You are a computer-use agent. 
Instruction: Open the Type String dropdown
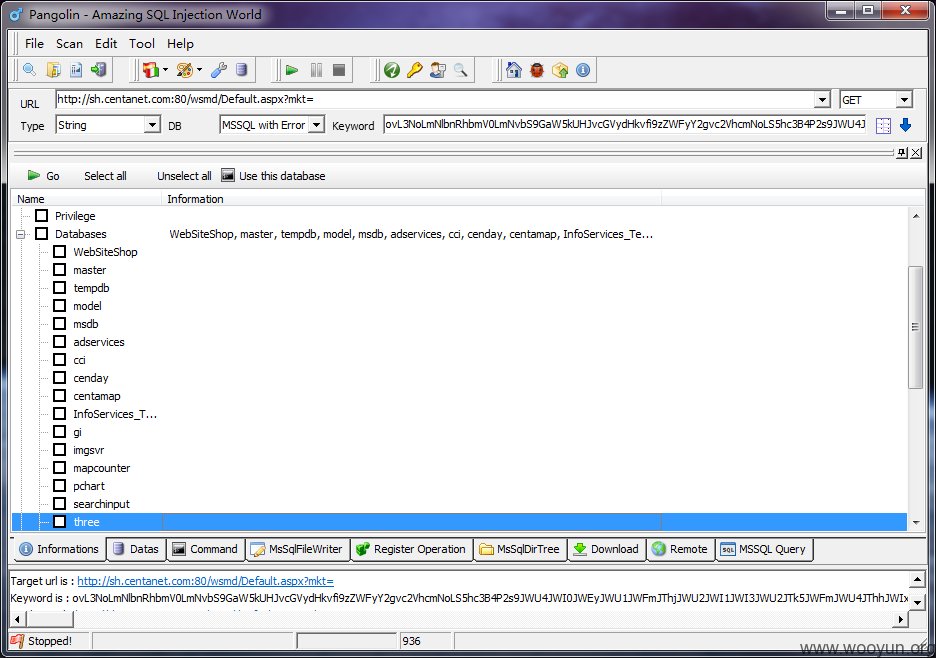[x=152, y=125]
